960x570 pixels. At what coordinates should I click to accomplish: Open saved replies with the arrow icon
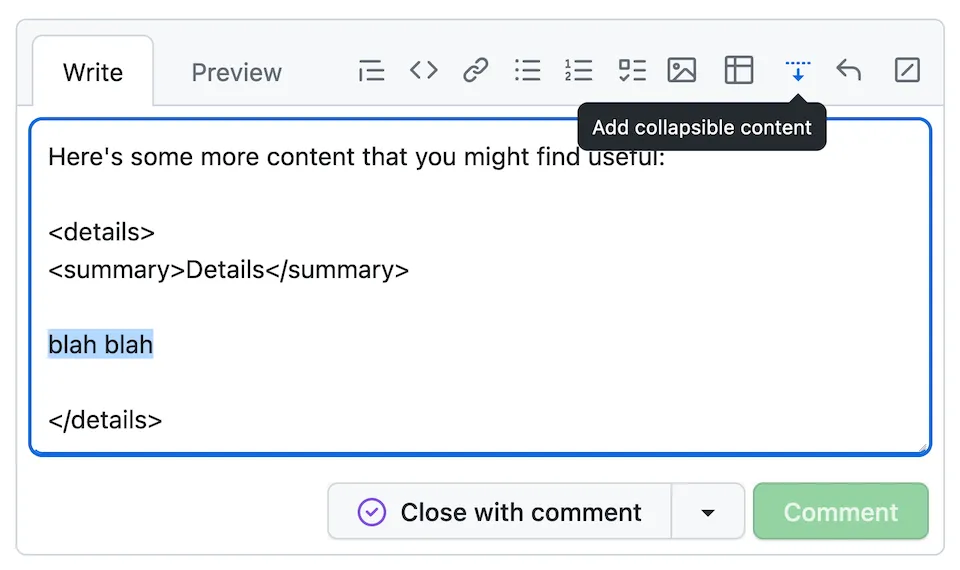[x=849, y=70]
